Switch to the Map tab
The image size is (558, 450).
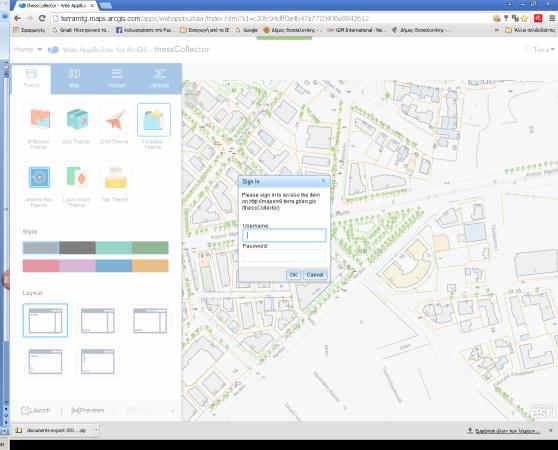click(x=74, y=79)
